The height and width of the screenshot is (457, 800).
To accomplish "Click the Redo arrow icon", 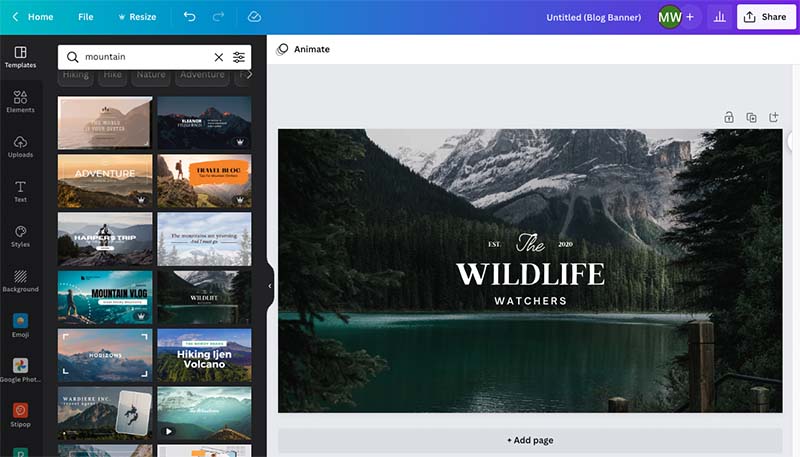I will [x=220, y=17].
